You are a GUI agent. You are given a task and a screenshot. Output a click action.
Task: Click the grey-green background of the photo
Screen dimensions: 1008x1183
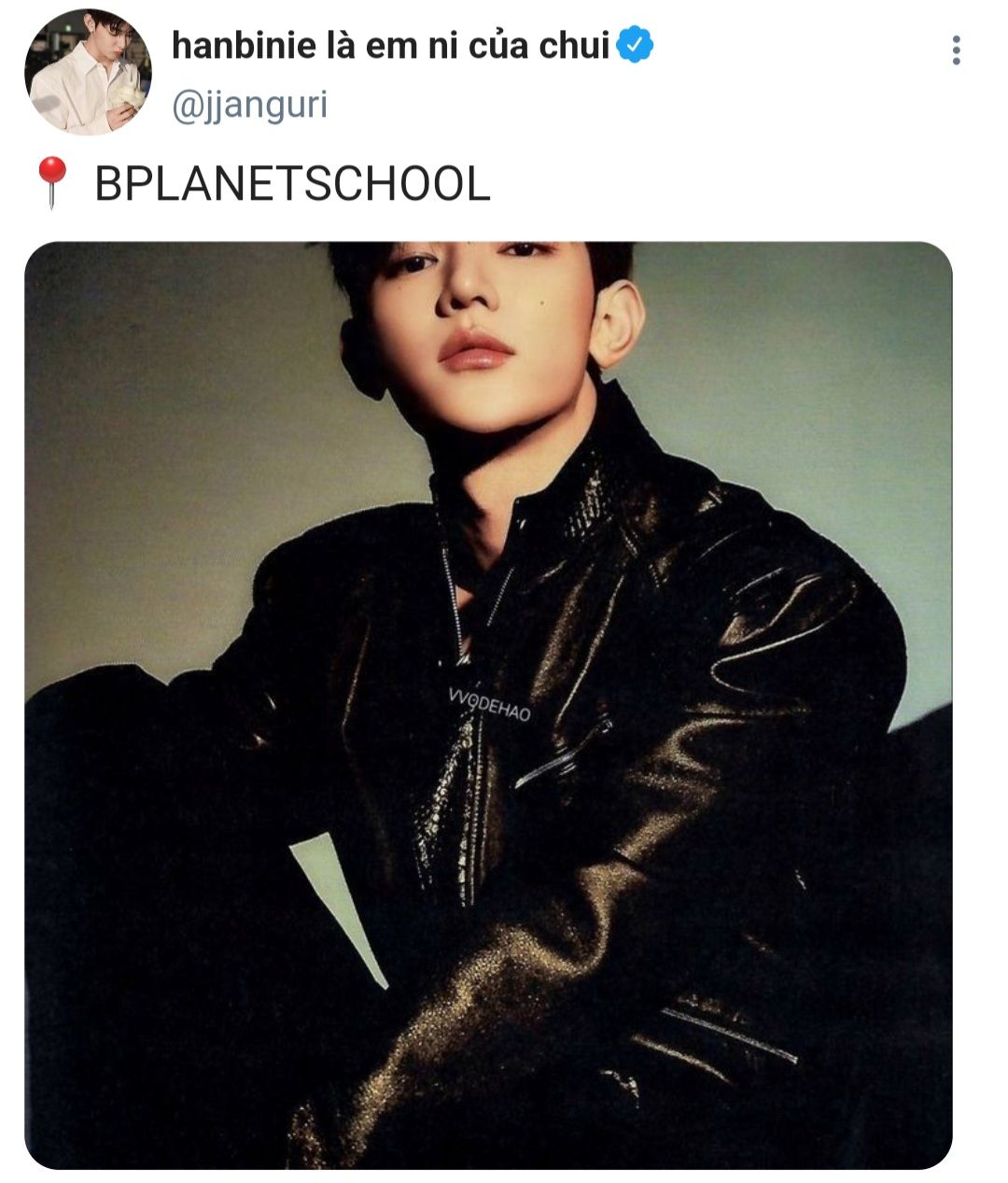pos(168,420)
